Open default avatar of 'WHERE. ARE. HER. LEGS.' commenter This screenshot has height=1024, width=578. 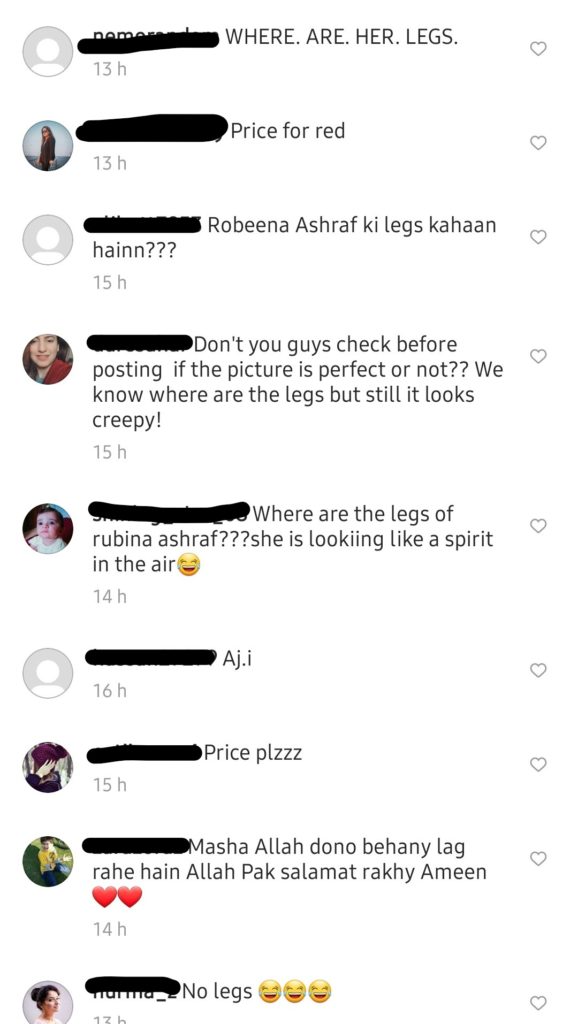click(x=48, y=52)
